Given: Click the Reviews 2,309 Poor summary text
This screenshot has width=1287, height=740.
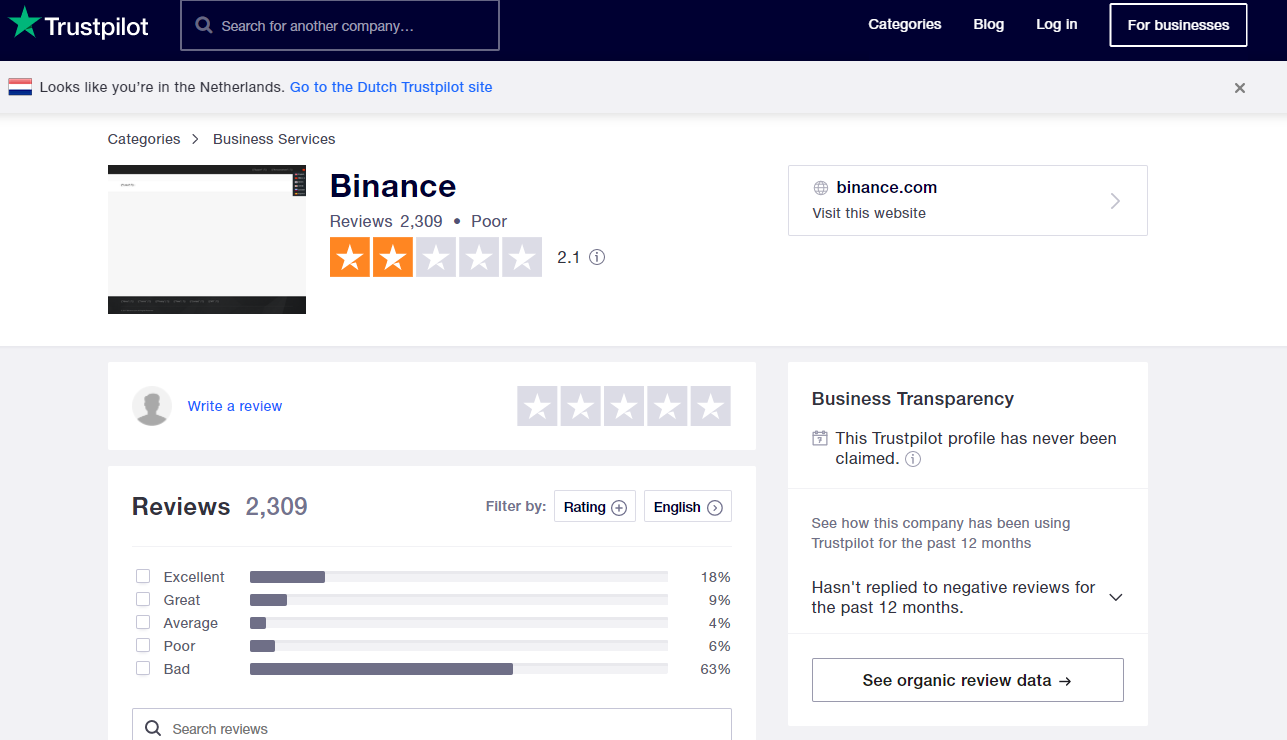Looking at the screenshot, I should [418, 221].
